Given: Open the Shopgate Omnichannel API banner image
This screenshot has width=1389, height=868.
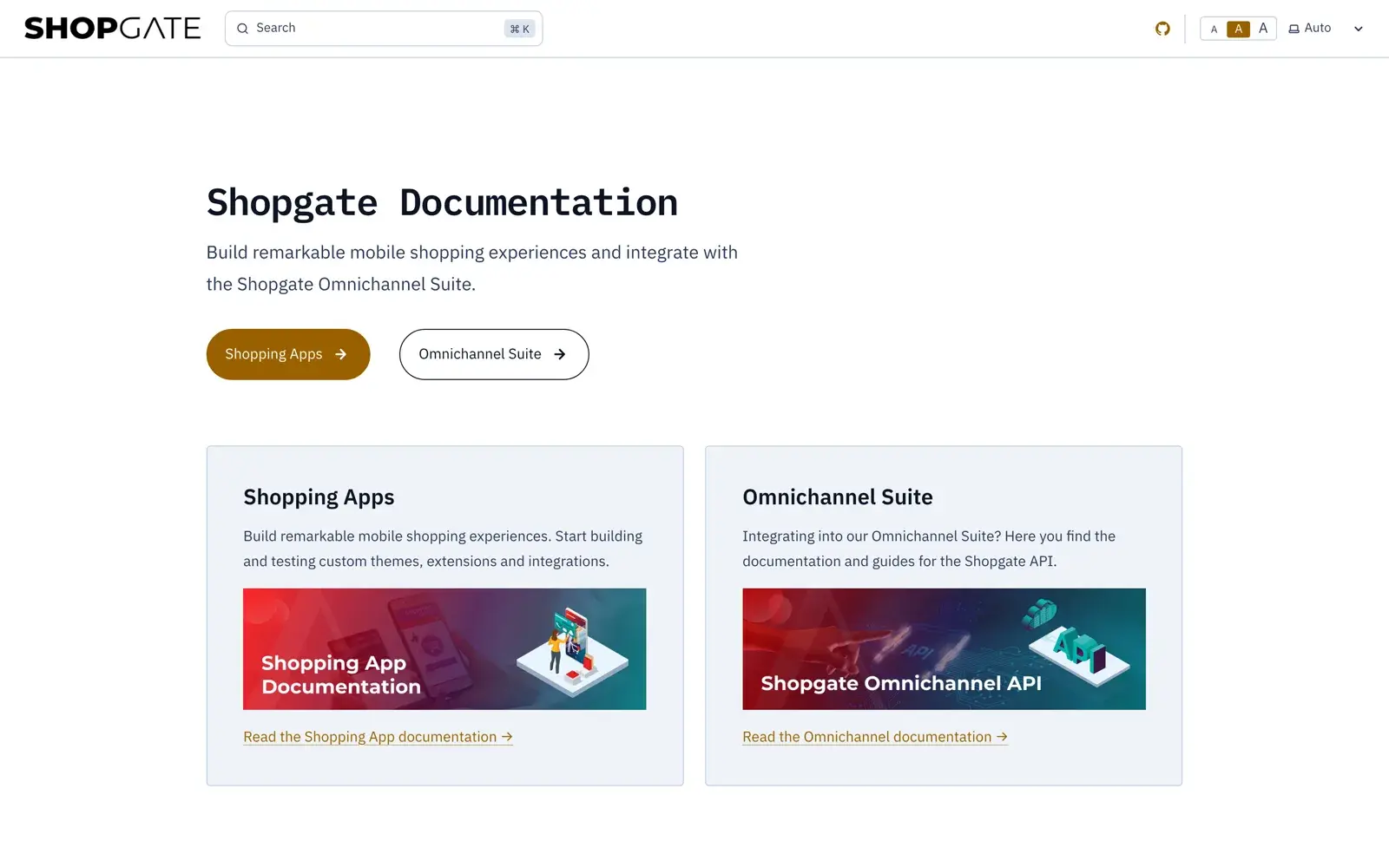Looking at the screenshot, I should click(x=944, y=649).
